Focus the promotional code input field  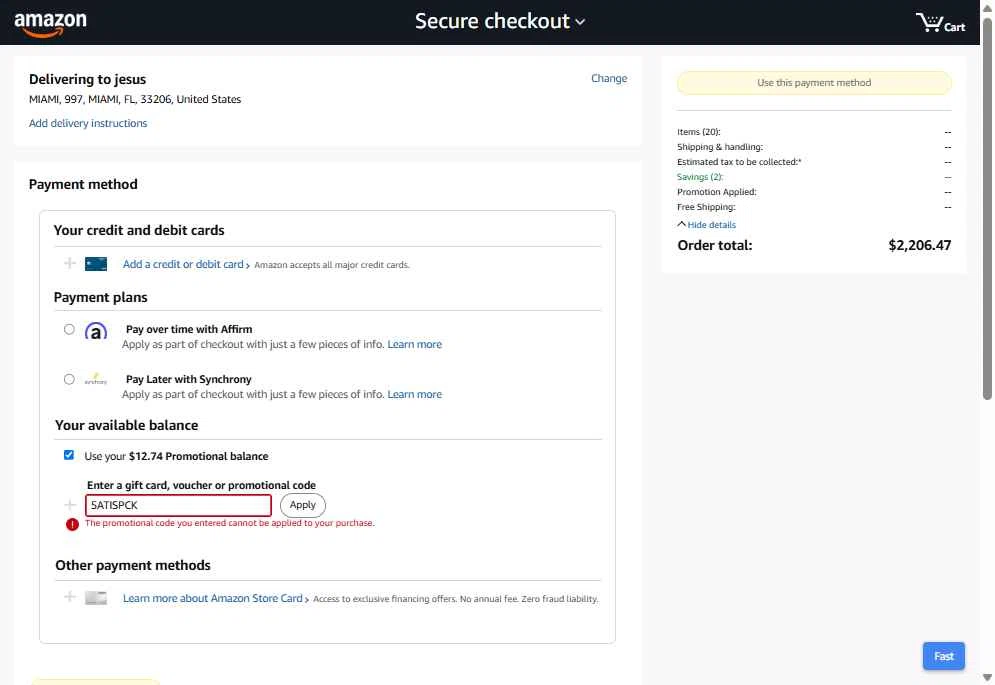178,505
